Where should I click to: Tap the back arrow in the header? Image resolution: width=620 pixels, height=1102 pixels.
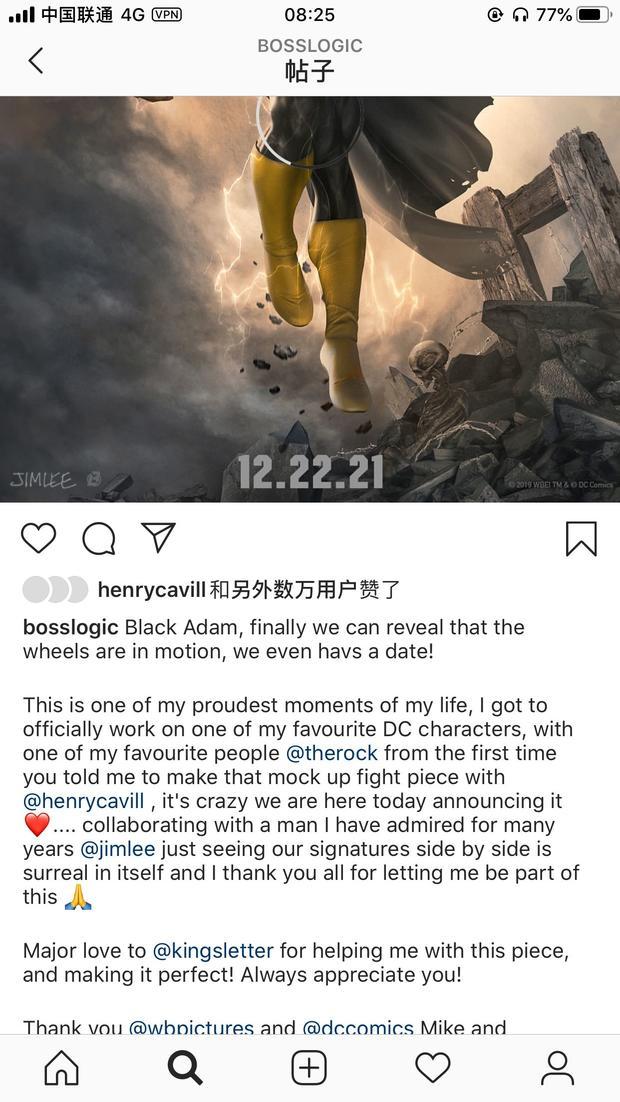point(36,60)
